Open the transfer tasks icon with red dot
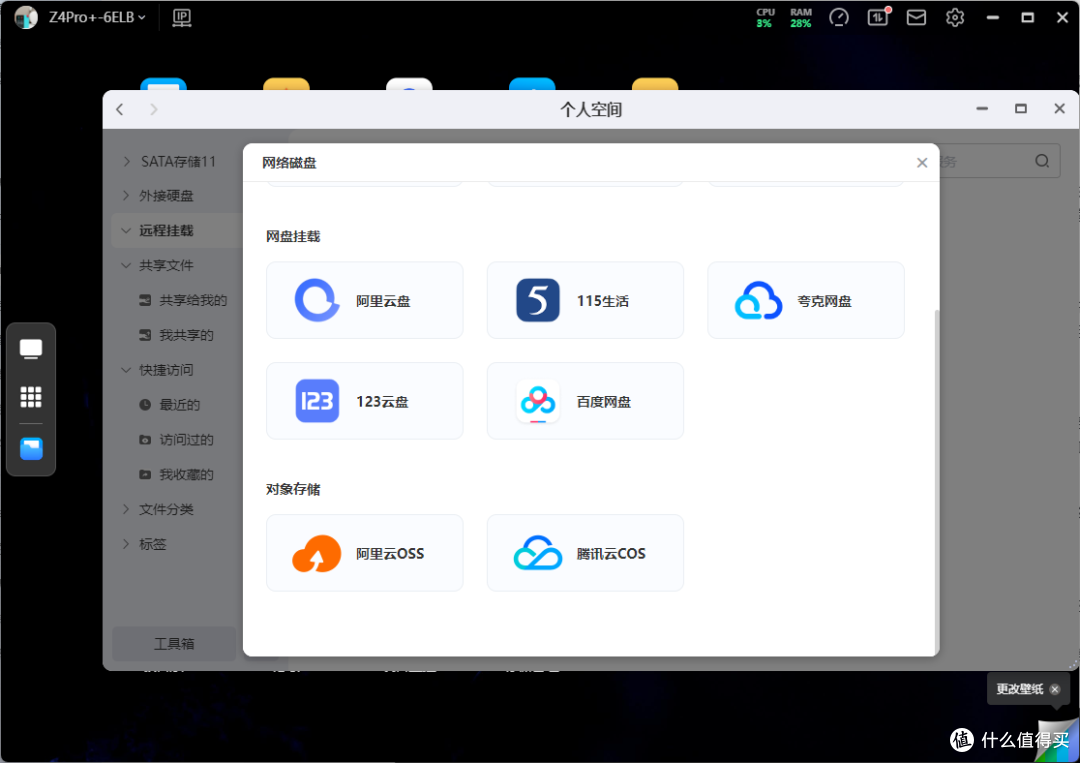 click(878, 17)
